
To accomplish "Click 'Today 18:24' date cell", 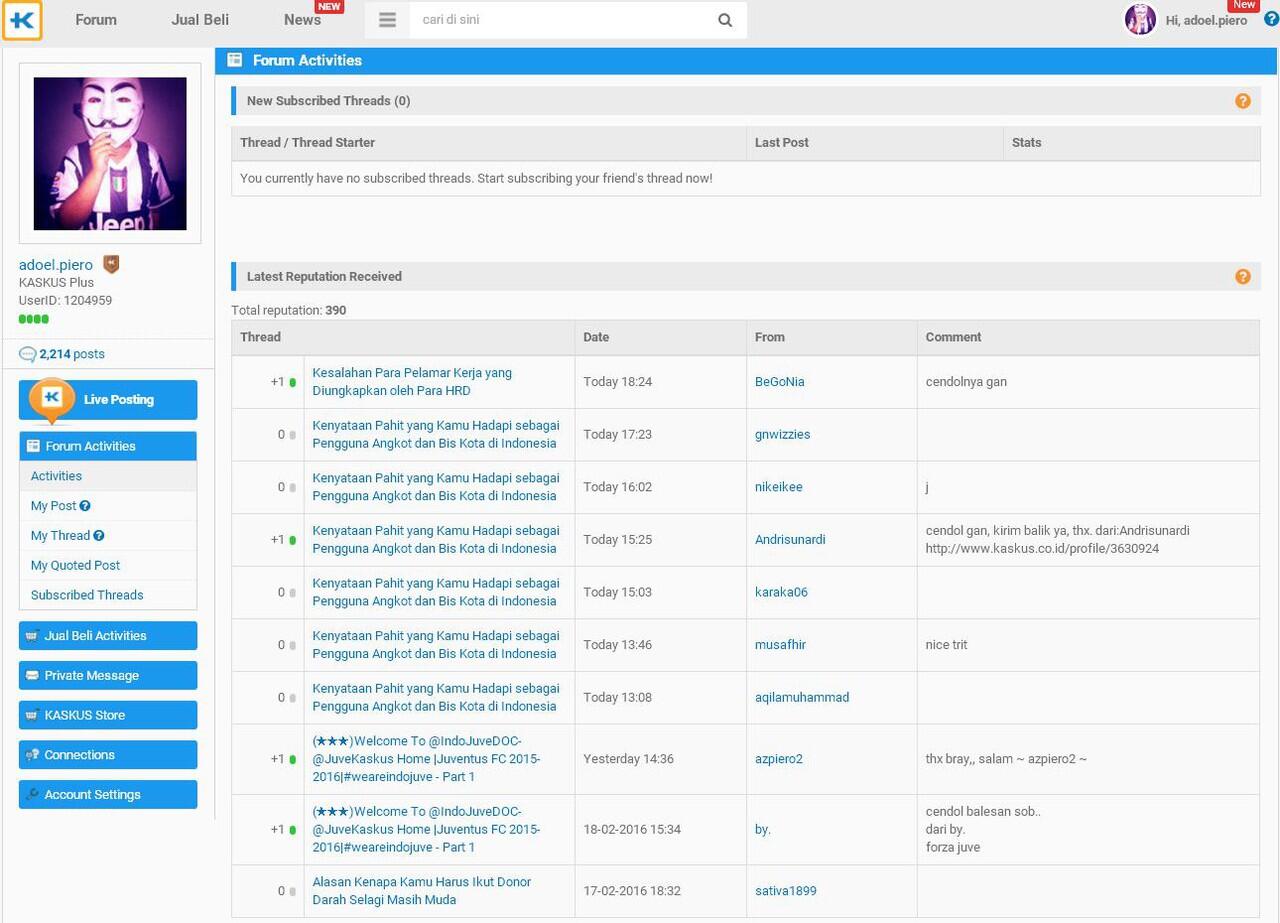I will 618,382.
